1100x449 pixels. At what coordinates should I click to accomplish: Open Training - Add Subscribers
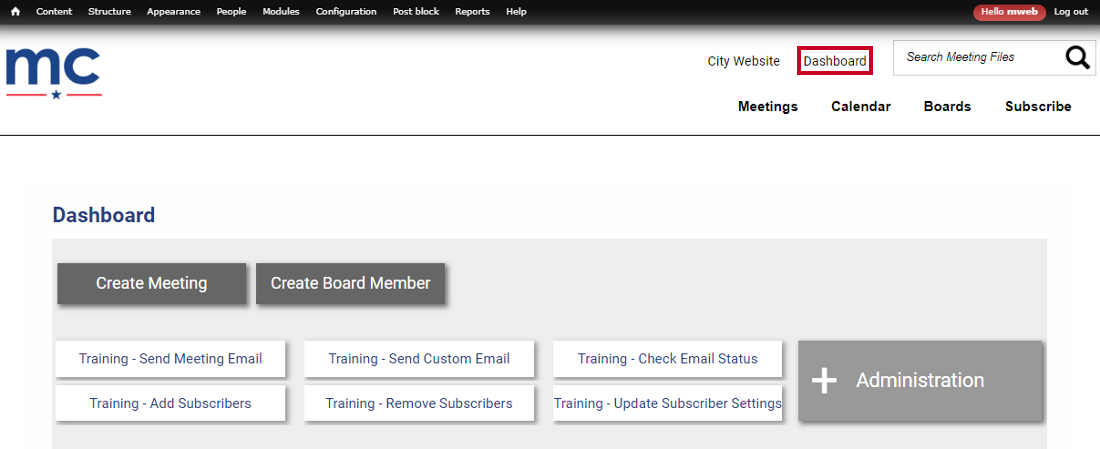(170, 403)
